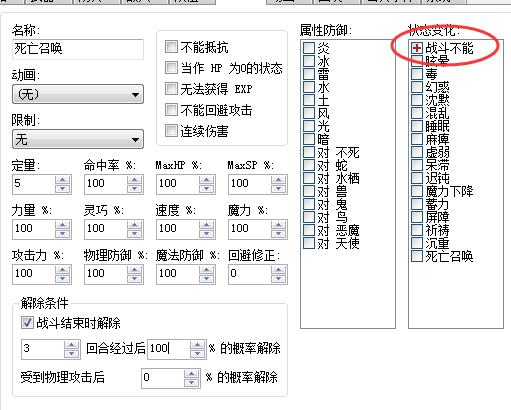
Task: Toggle 屏障 state change box
Action: pos(417,217)
